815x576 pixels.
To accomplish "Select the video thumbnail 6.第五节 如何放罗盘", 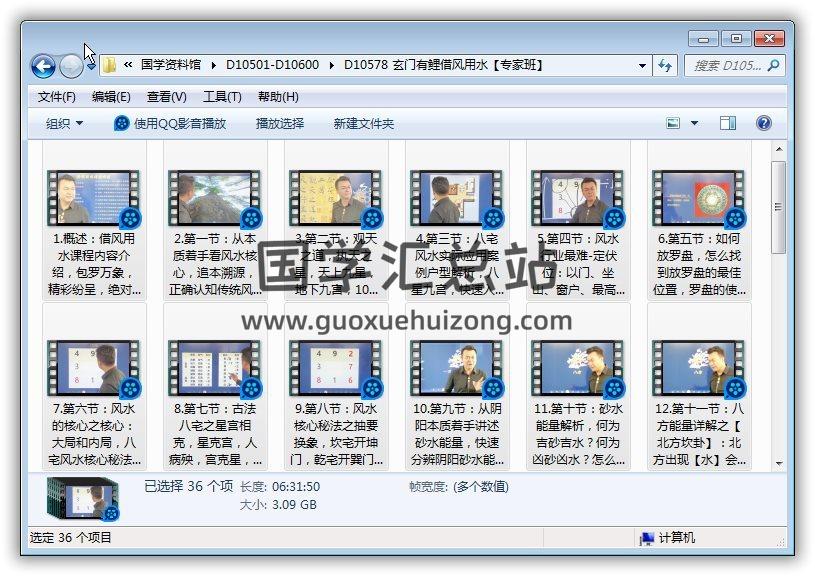I will click(x=698, y=198).
